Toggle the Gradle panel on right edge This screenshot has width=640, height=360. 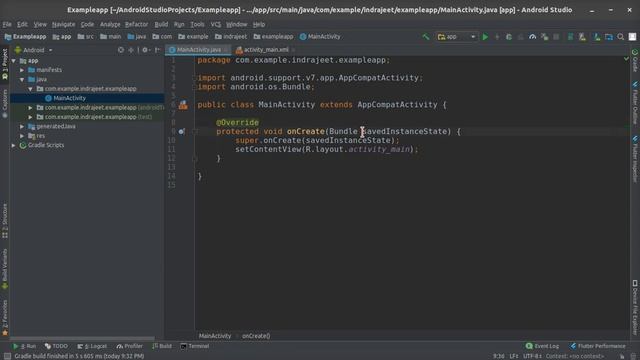tap(635, 61)
